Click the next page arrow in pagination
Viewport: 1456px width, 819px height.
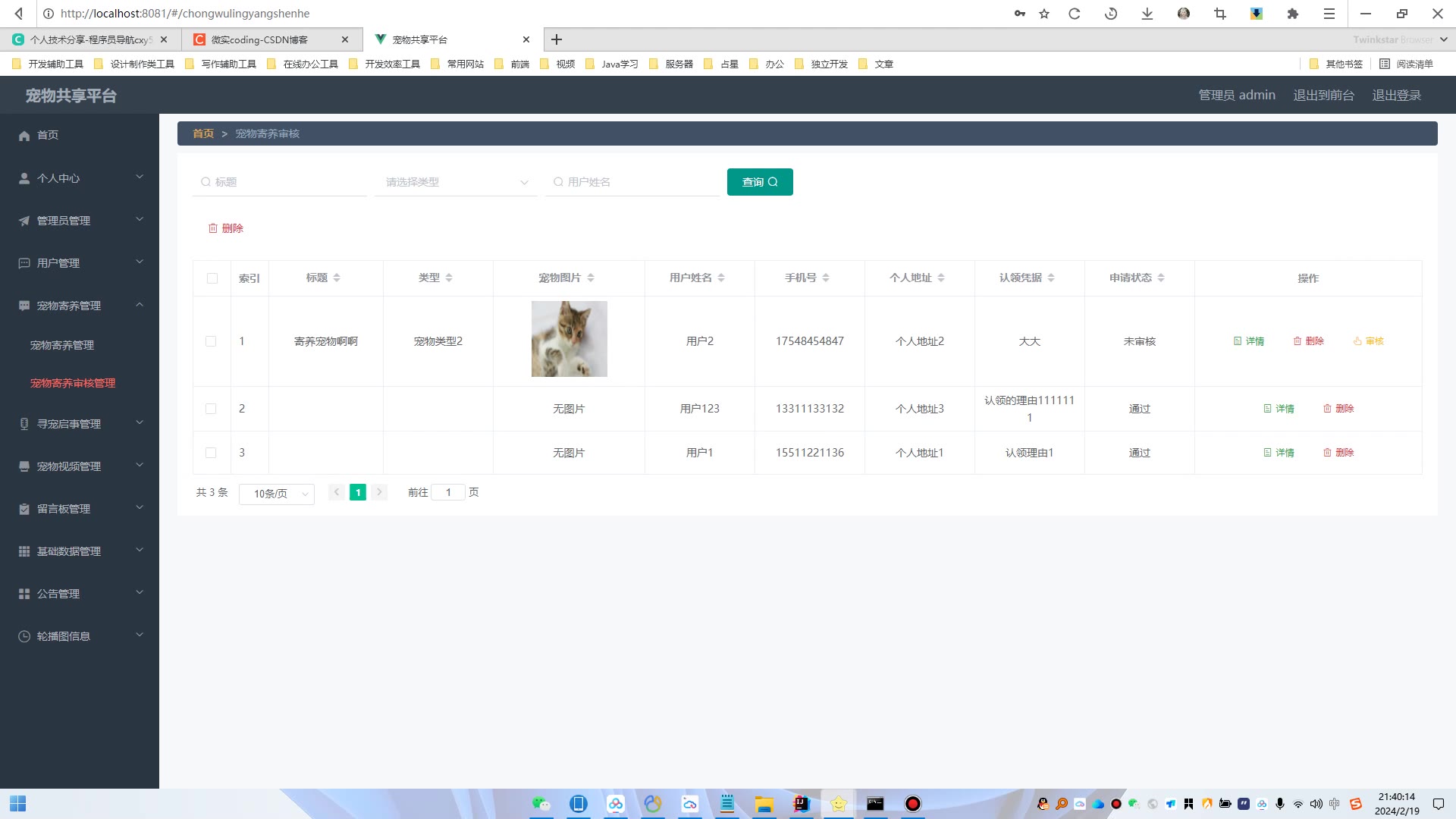379,492
